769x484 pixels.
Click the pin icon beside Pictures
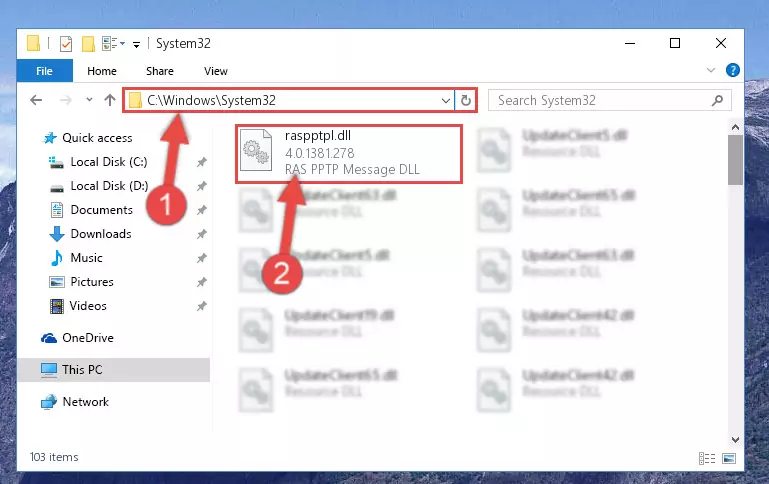coord(202,282)
